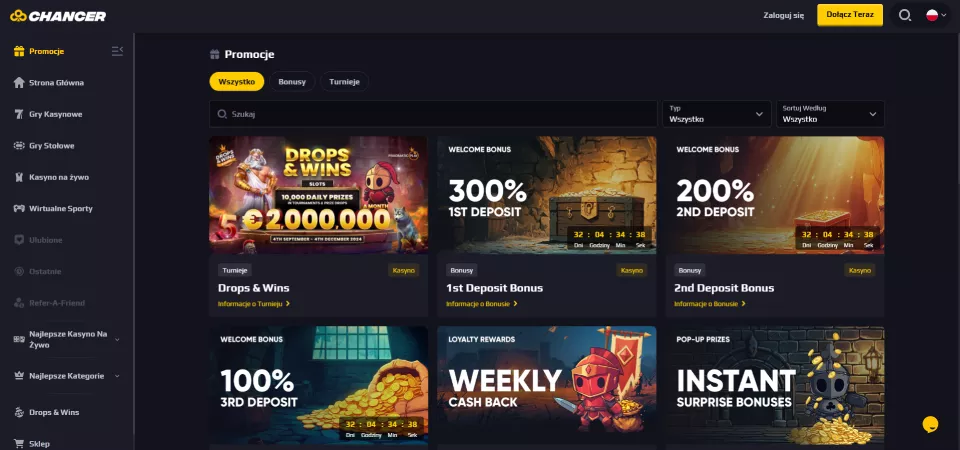
Task: Click the Zaloguj się link
Action: pyautogui.click(x=784, y=15)
